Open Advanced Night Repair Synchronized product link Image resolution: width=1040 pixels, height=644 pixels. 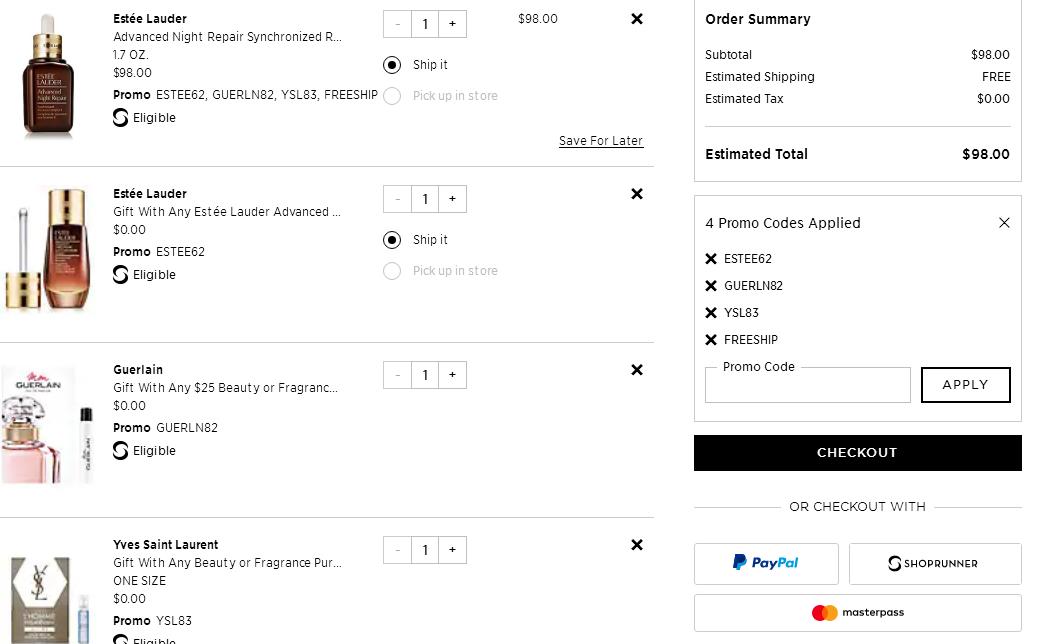228,36
